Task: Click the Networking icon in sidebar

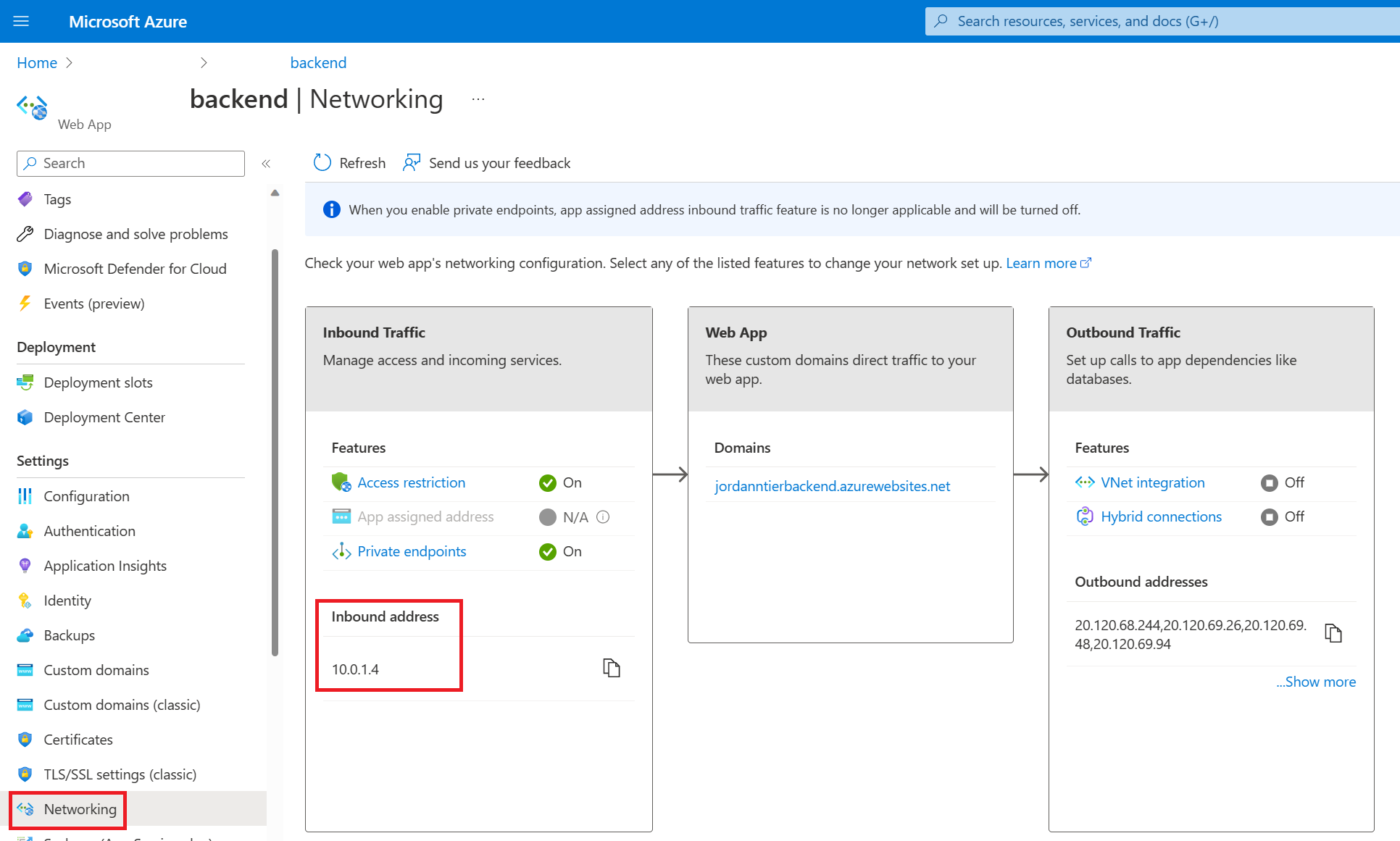Action: pyautogui.click(x=26, y=808)
